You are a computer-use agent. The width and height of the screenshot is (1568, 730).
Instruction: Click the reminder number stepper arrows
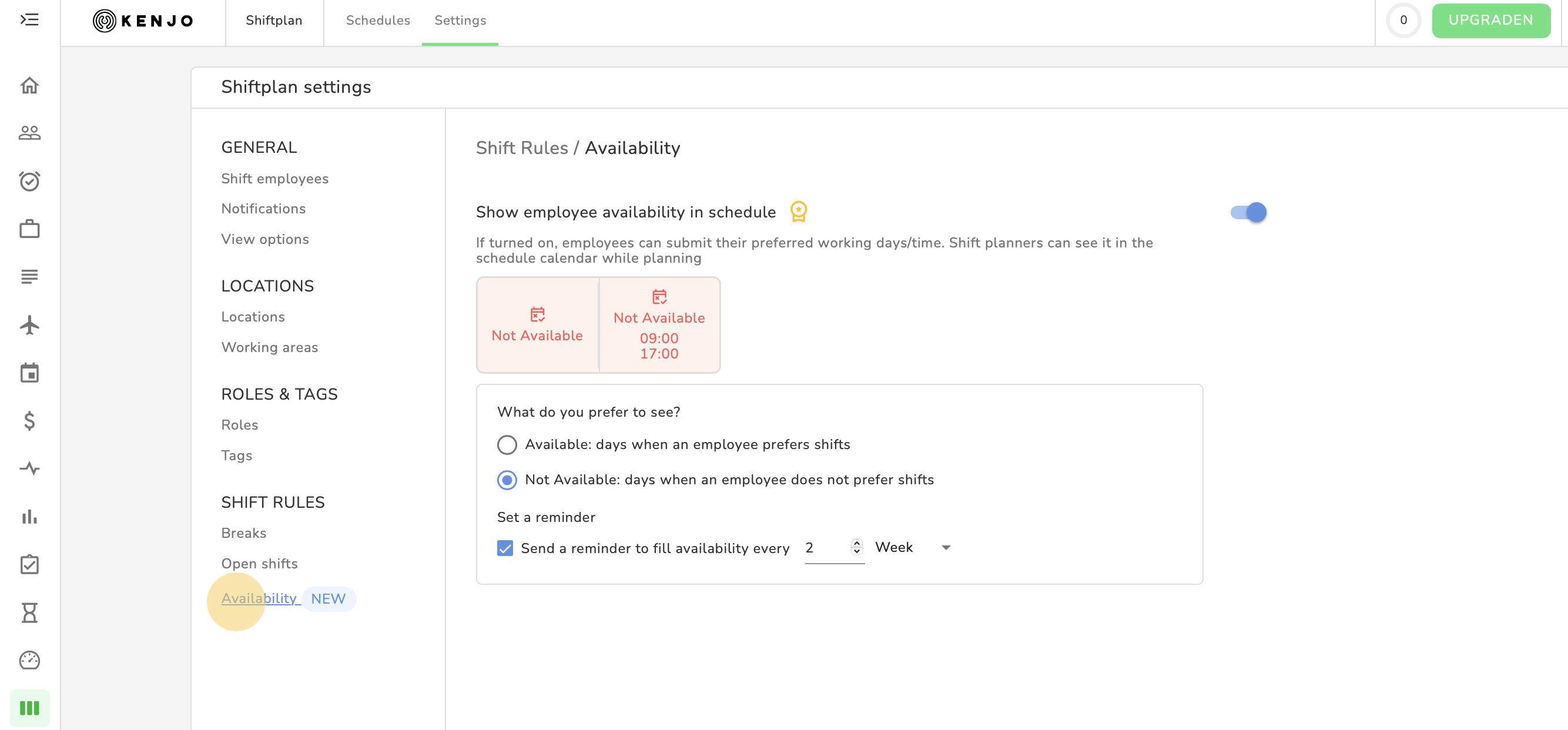(x=856, y=547)
